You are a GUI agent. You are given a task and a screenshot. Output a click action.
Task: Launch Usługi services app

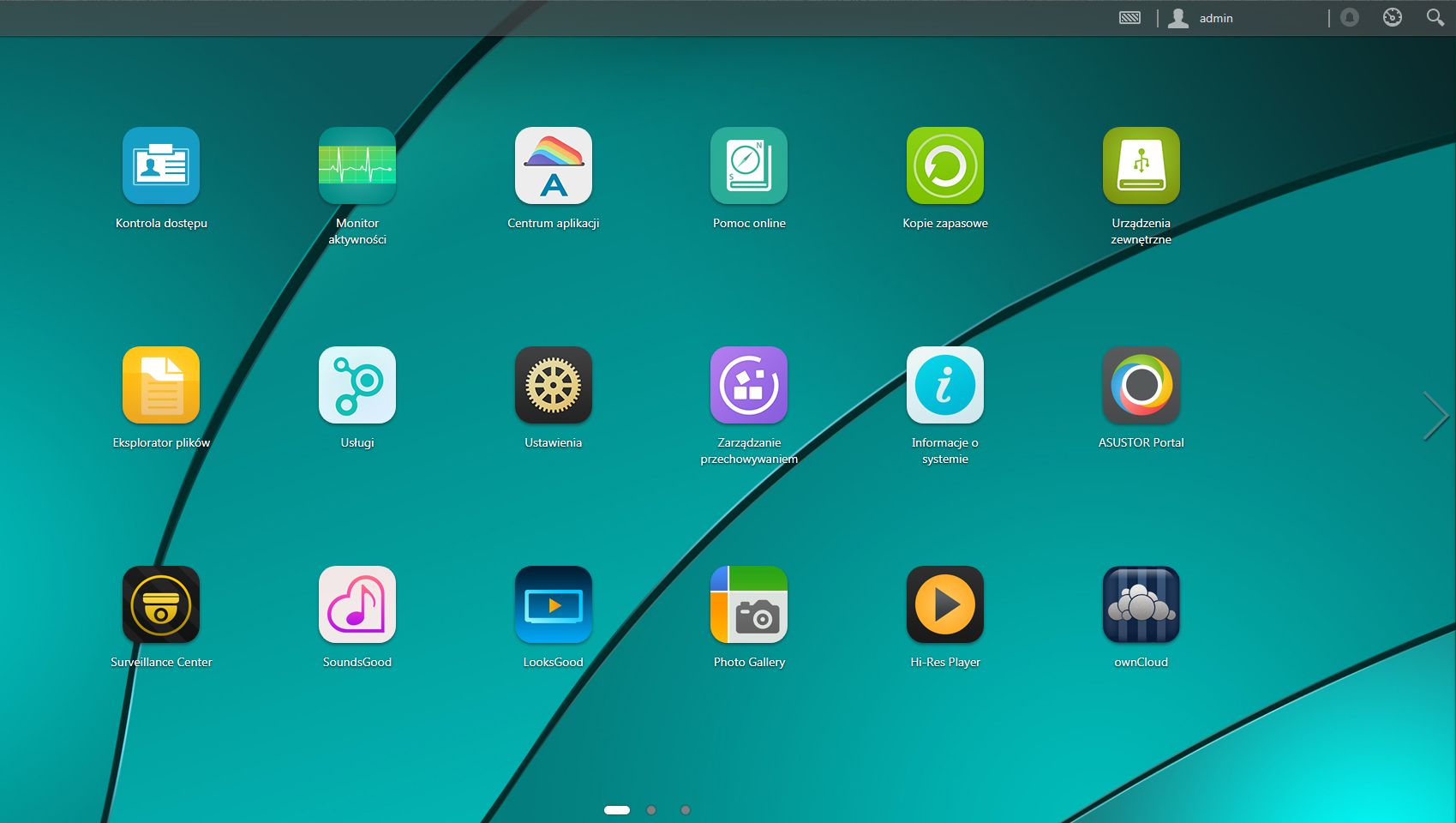click(357, 385)
